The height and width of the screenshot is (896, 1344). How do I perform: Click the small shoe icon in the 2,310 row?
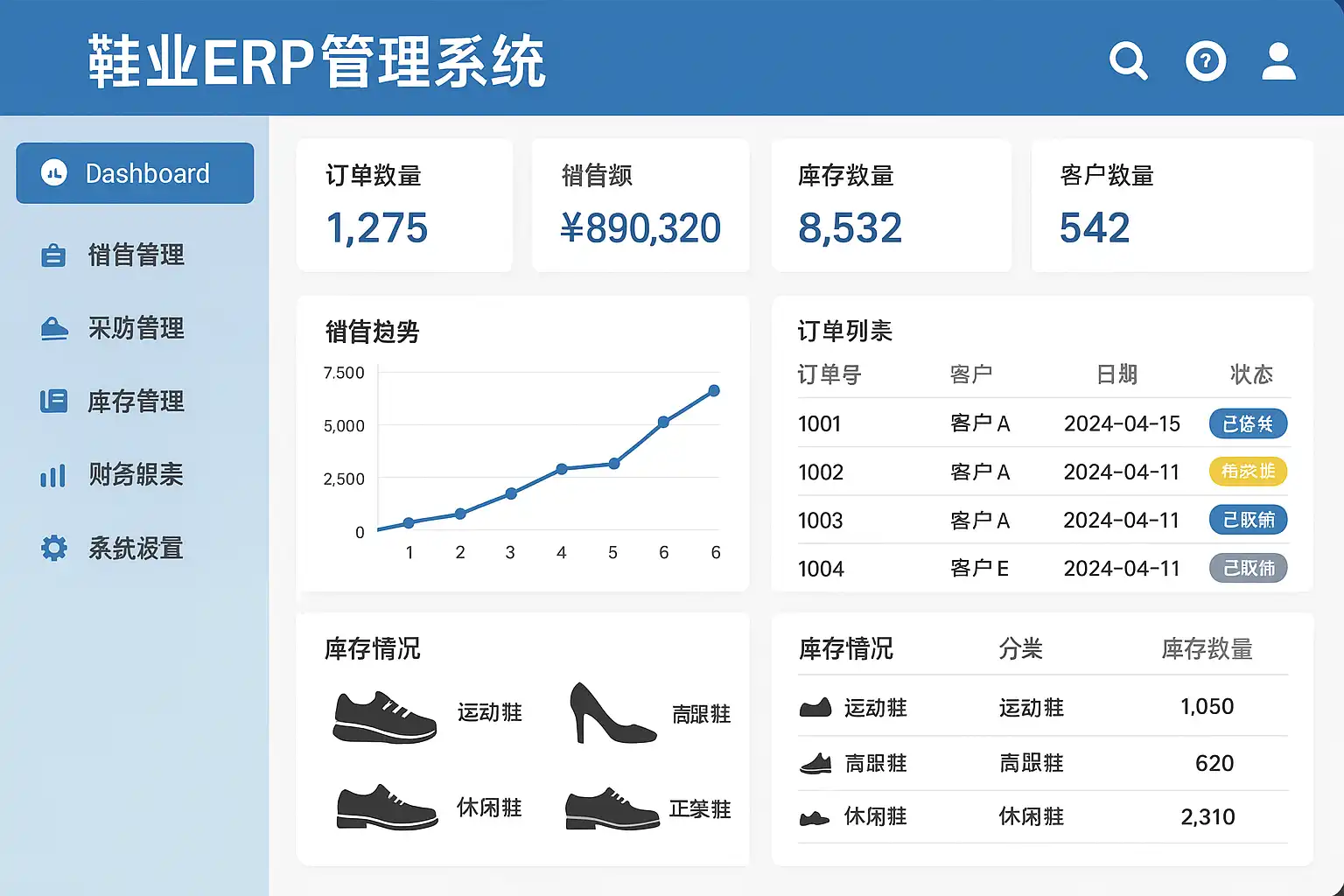pos(815,819)
